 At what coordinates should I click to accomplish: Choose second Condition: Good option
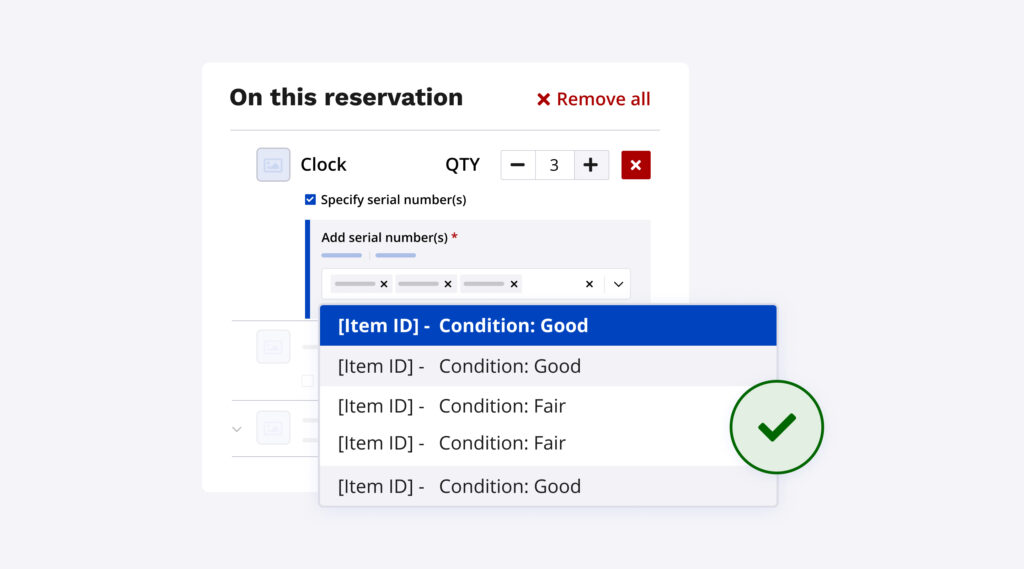(x=547, y=366)
